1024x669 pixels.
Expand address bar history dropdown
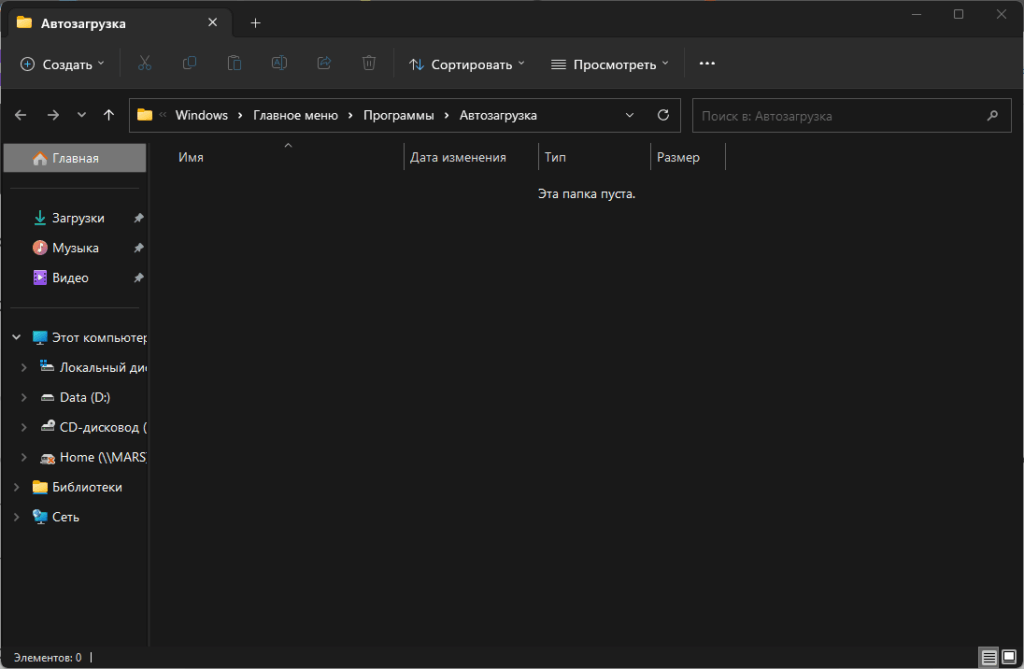(x=630, y=116)
